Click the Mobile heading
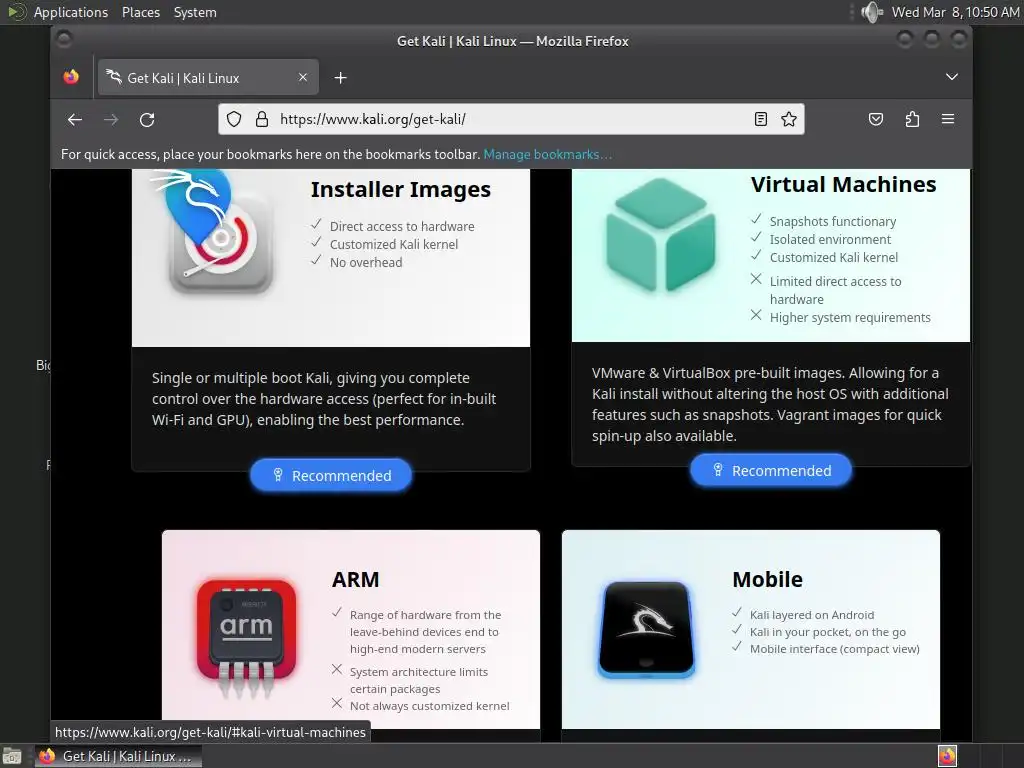This screenshot has height=768, width=1024. coord(767,579)
